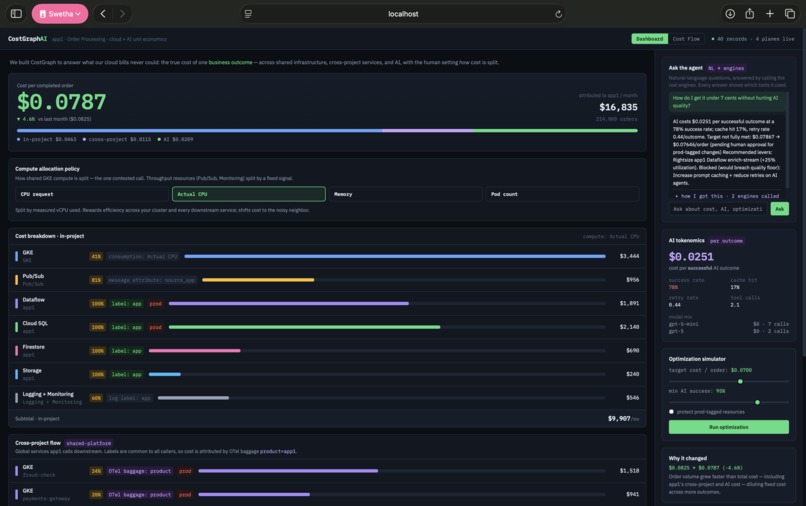This screenshot has height=506, width=806.
Task: Click the prod tag in Dataflow row
Action: (155, 303)
